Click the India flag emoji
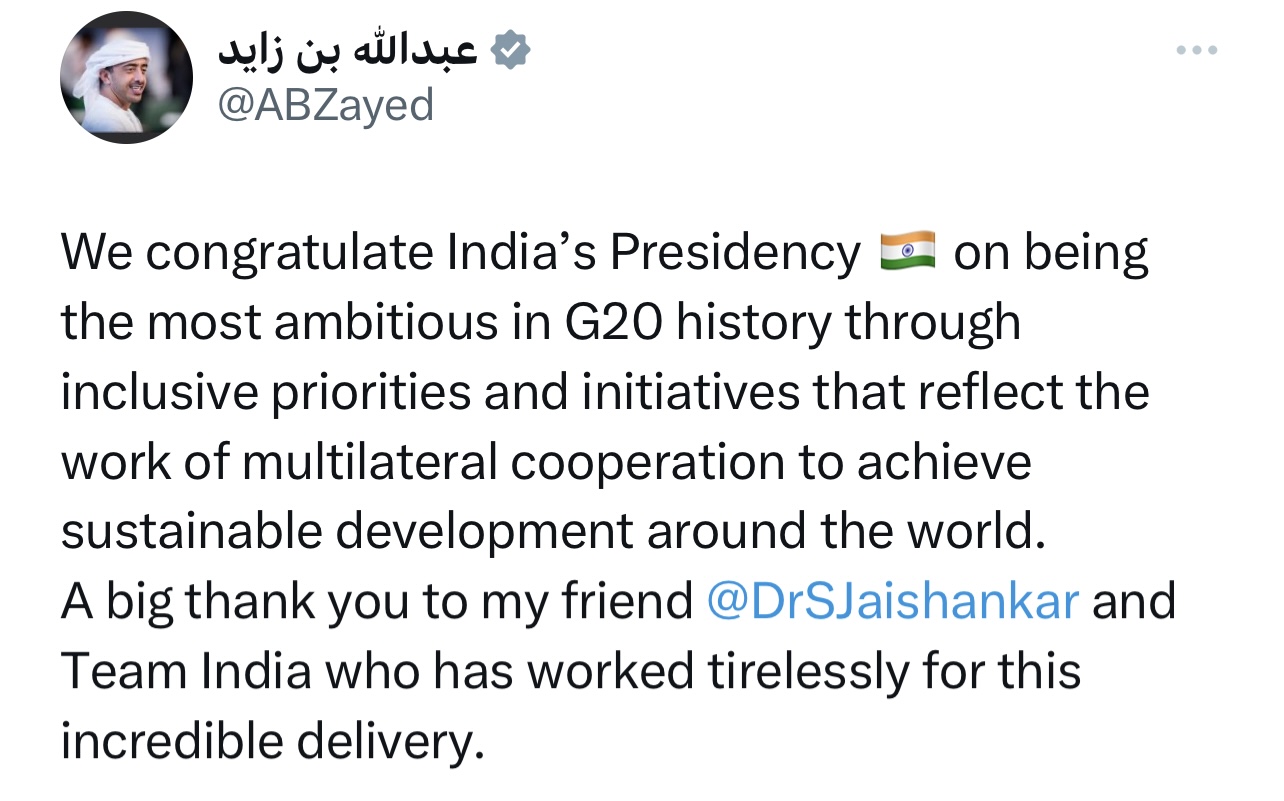 [x=907, y=252]
